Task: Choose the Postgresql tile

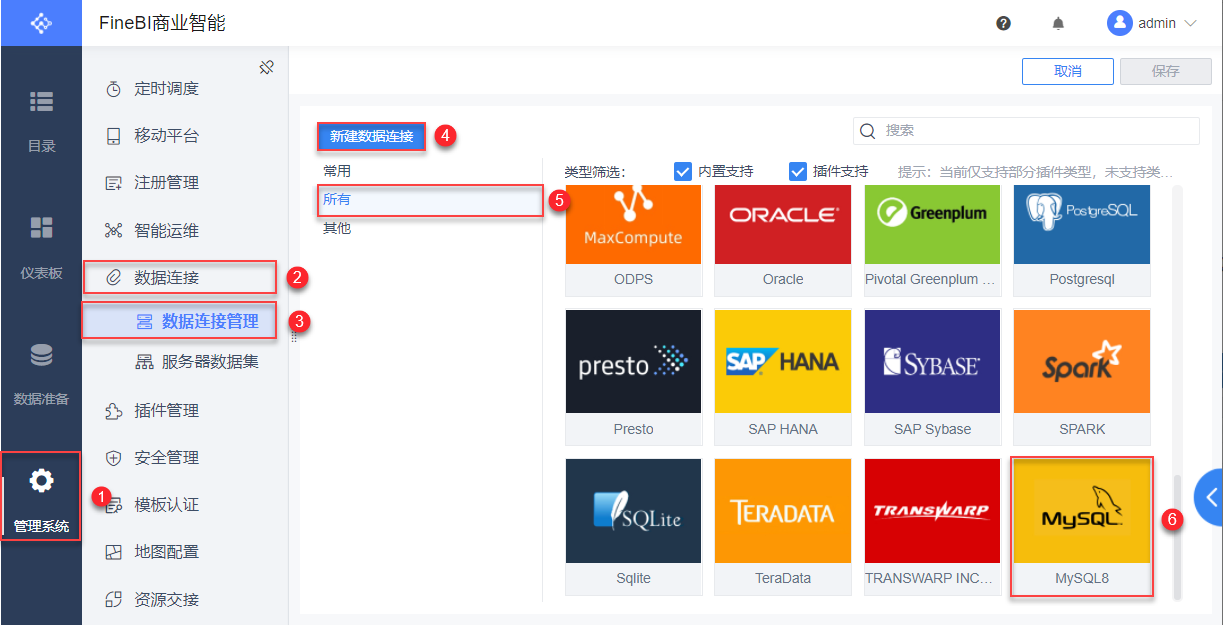Action: (x=1082, y=240)
